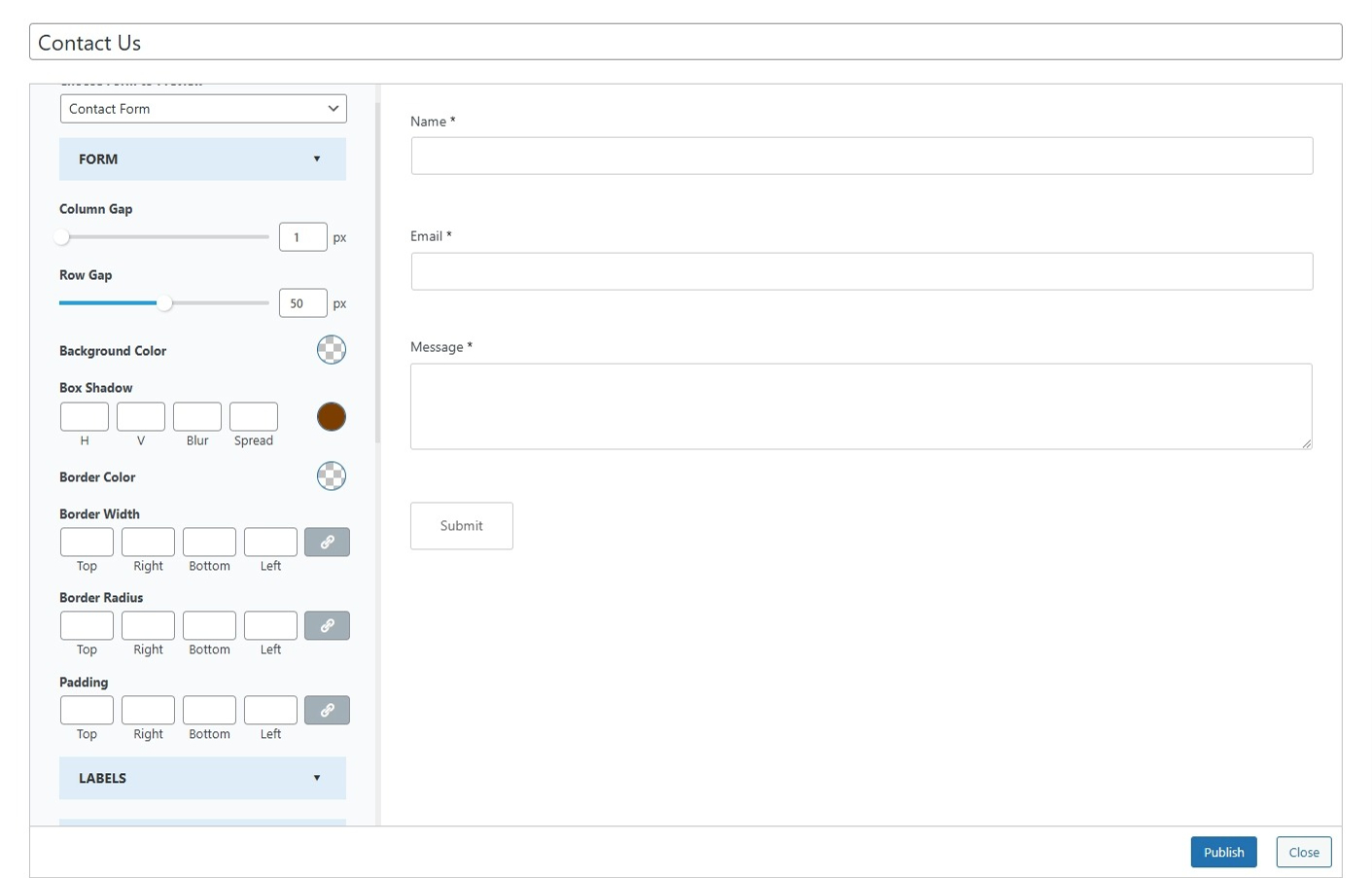Click Border Width Right field

tap(148, 543)
